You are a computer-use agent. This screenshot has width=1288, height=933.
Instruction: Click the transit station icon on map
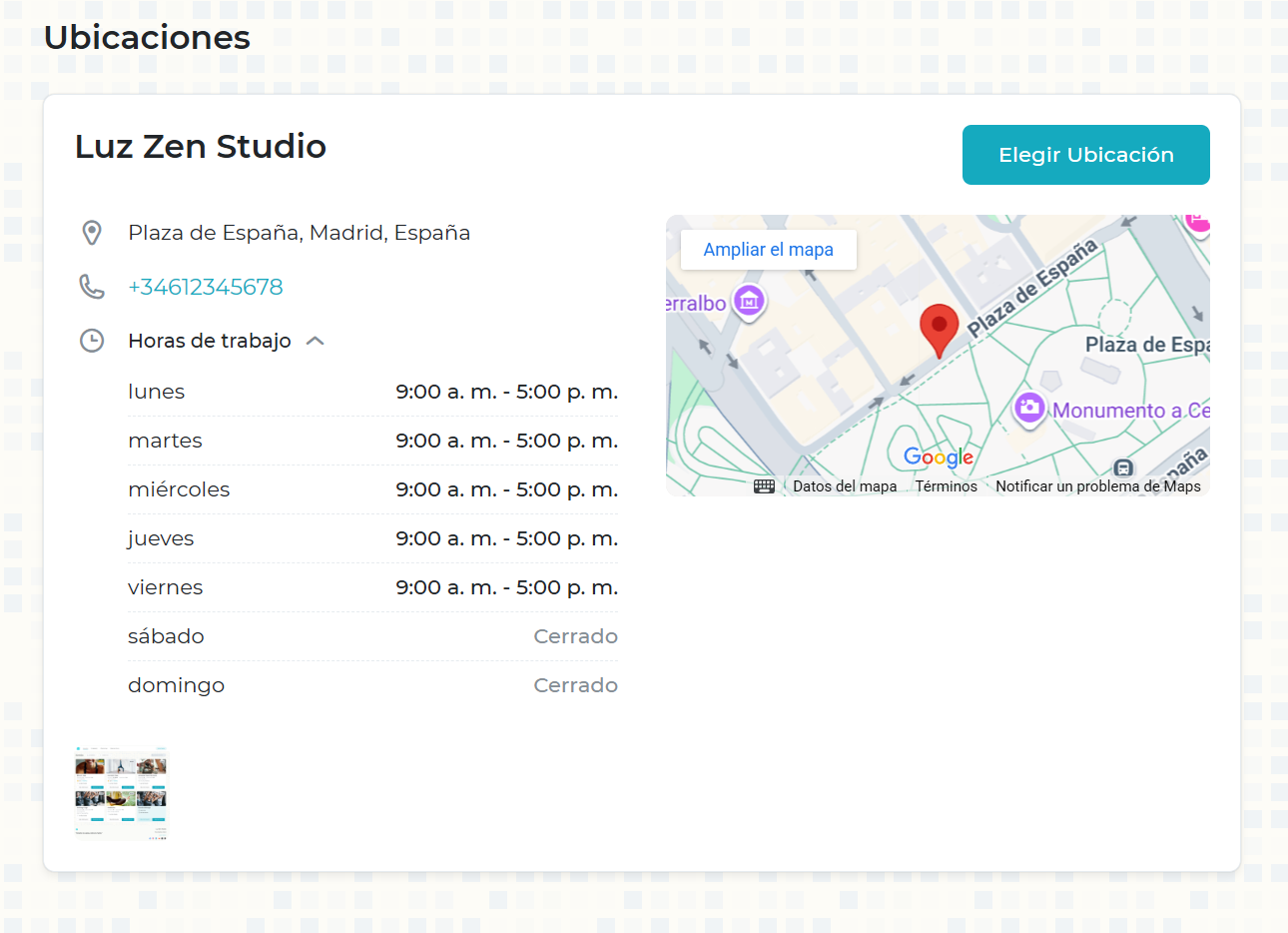[x=1123, y=467]
